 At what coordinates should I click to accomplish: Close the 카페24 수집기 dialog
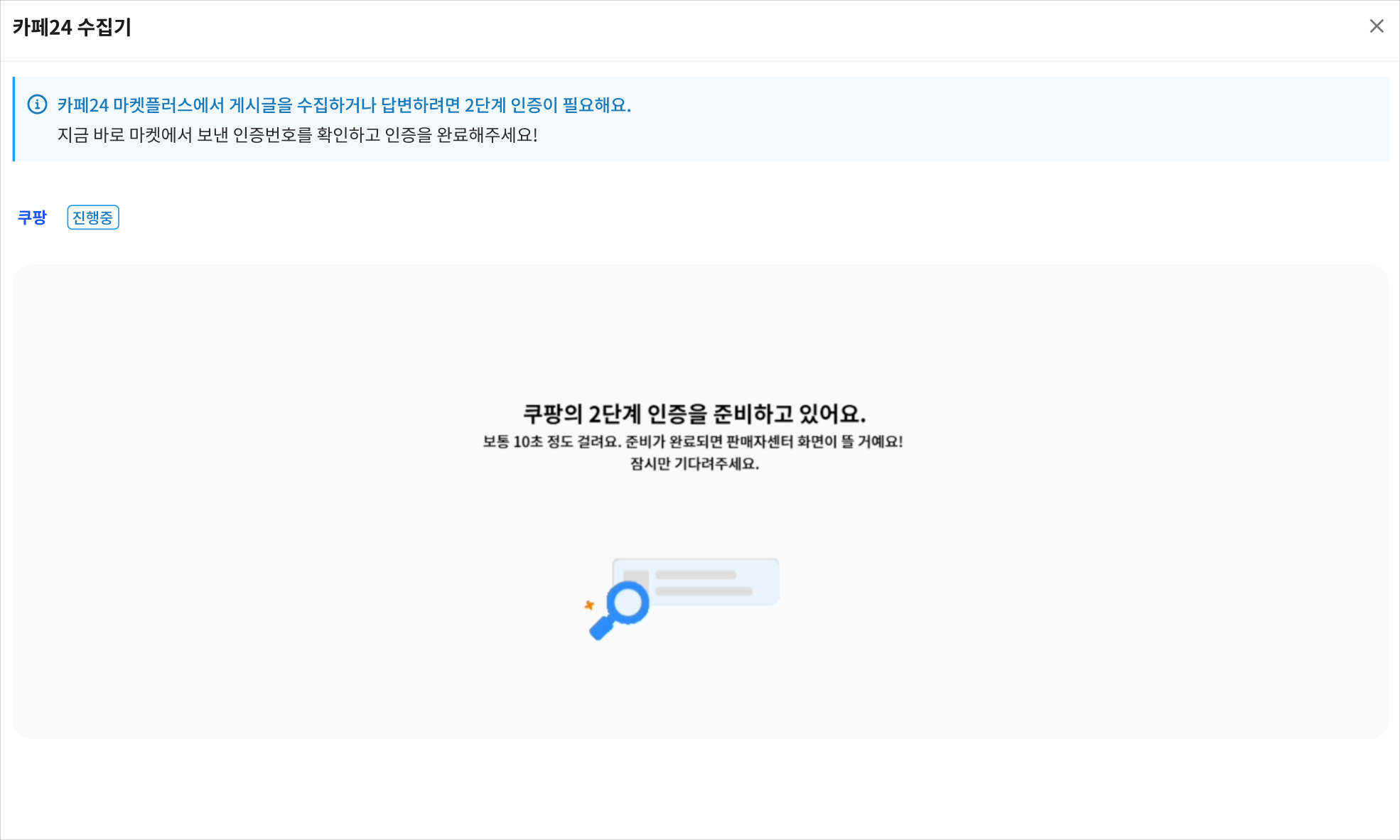[x=1376, y=26]
